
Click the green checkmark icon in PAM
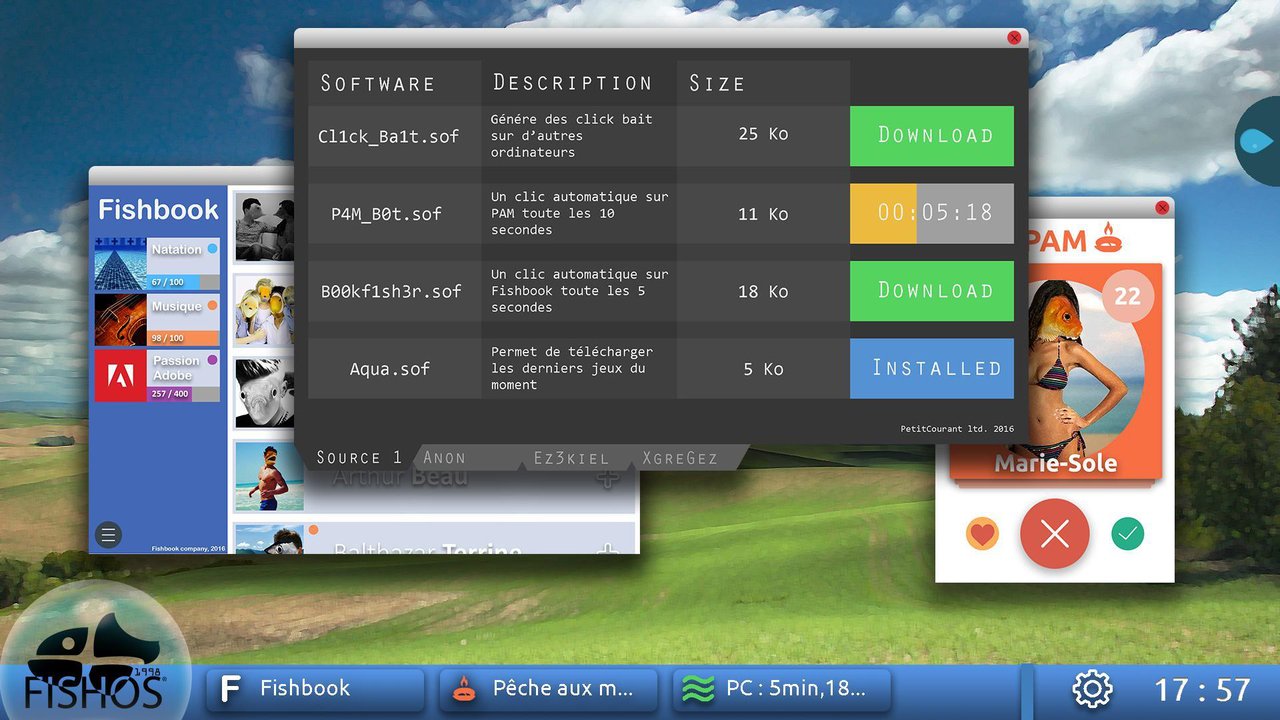[x=1128, y=534]
